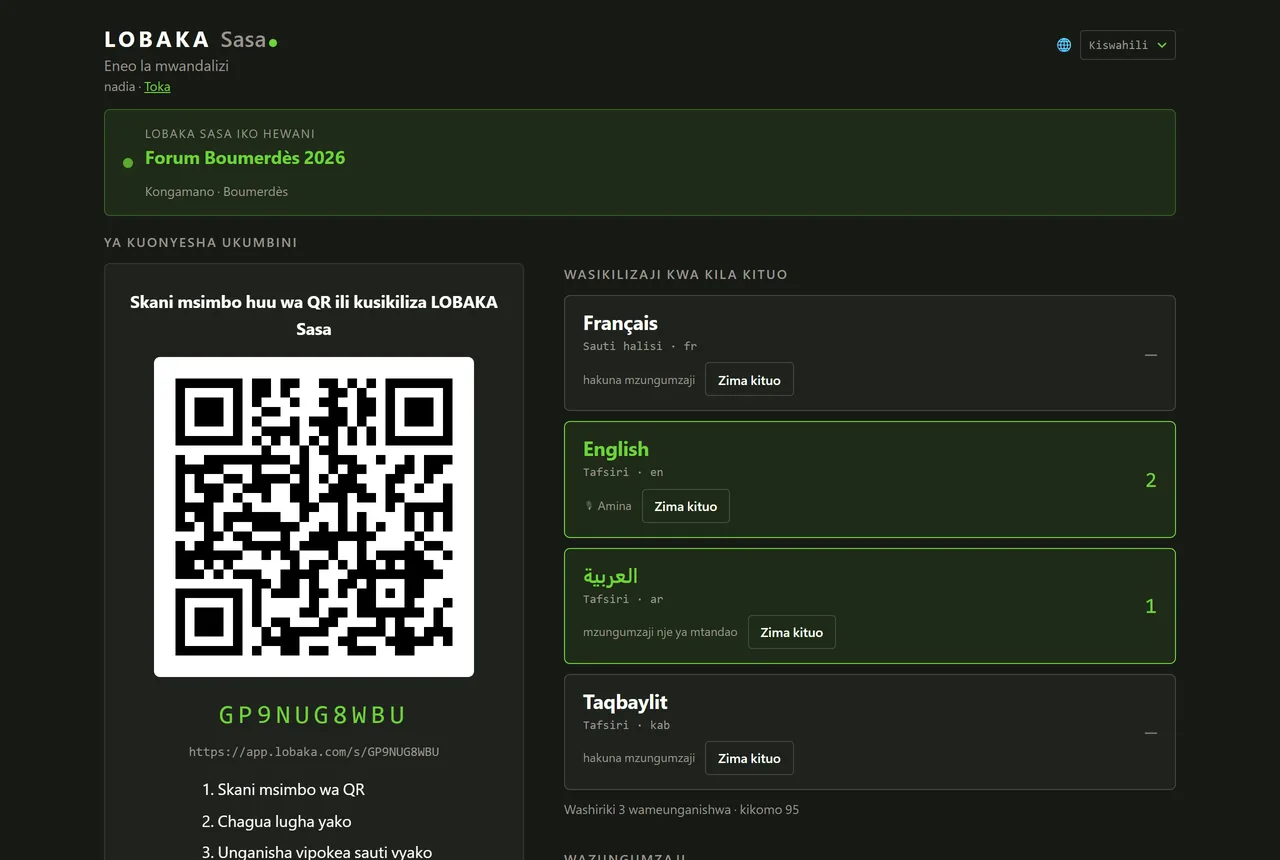1280x860 pixels.
Task: Click the QR code image
Action: point(314,517)
